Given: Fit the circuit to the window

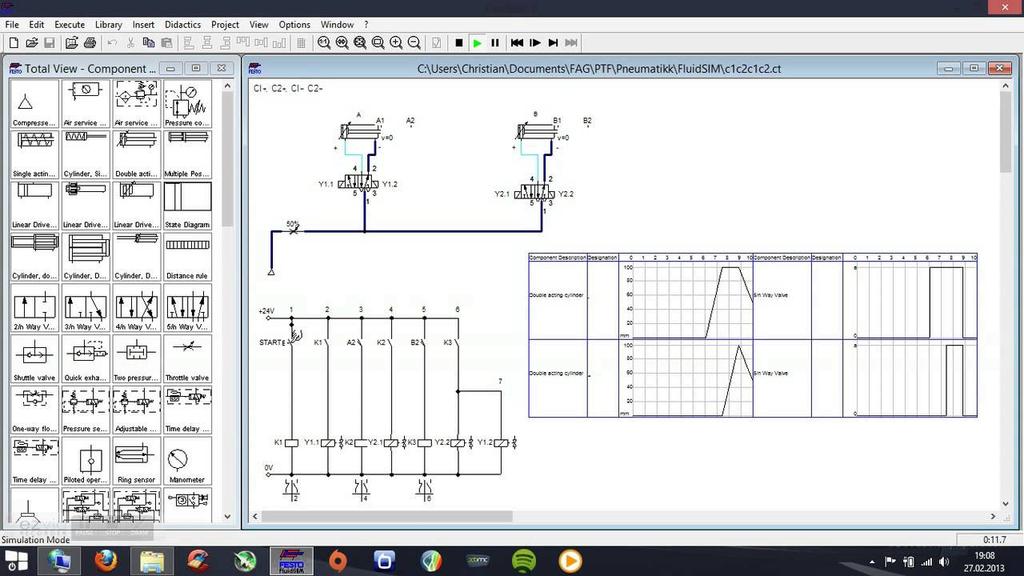Looking at the screenshot, I should [360, 43].
